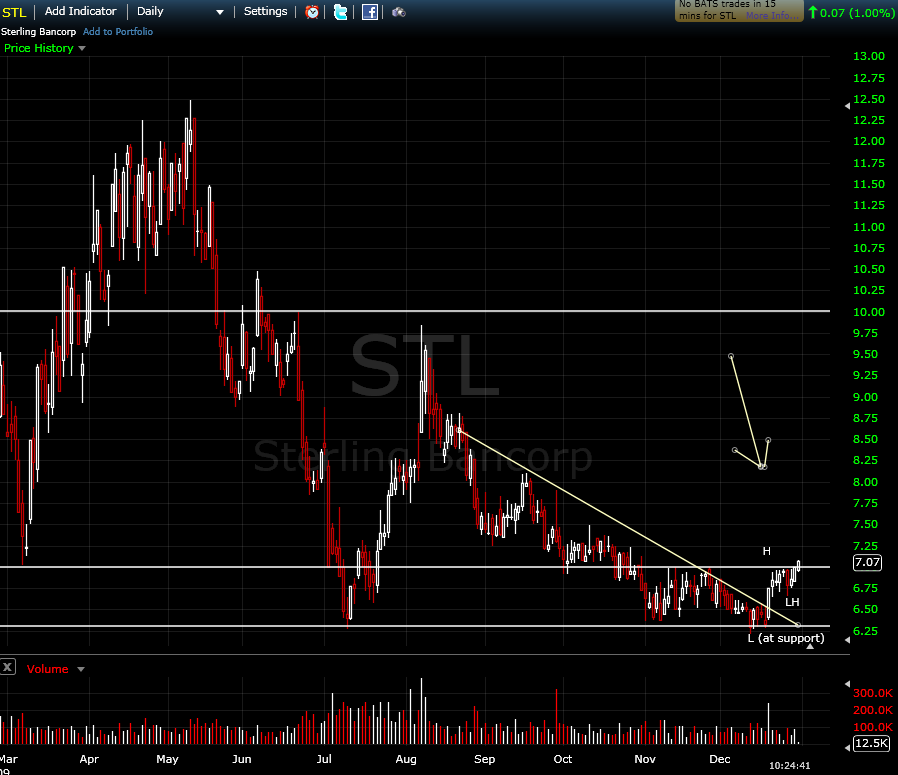Click the Aug label on time axis
This screenshot has height=775, width=898.
pos(406,759)
